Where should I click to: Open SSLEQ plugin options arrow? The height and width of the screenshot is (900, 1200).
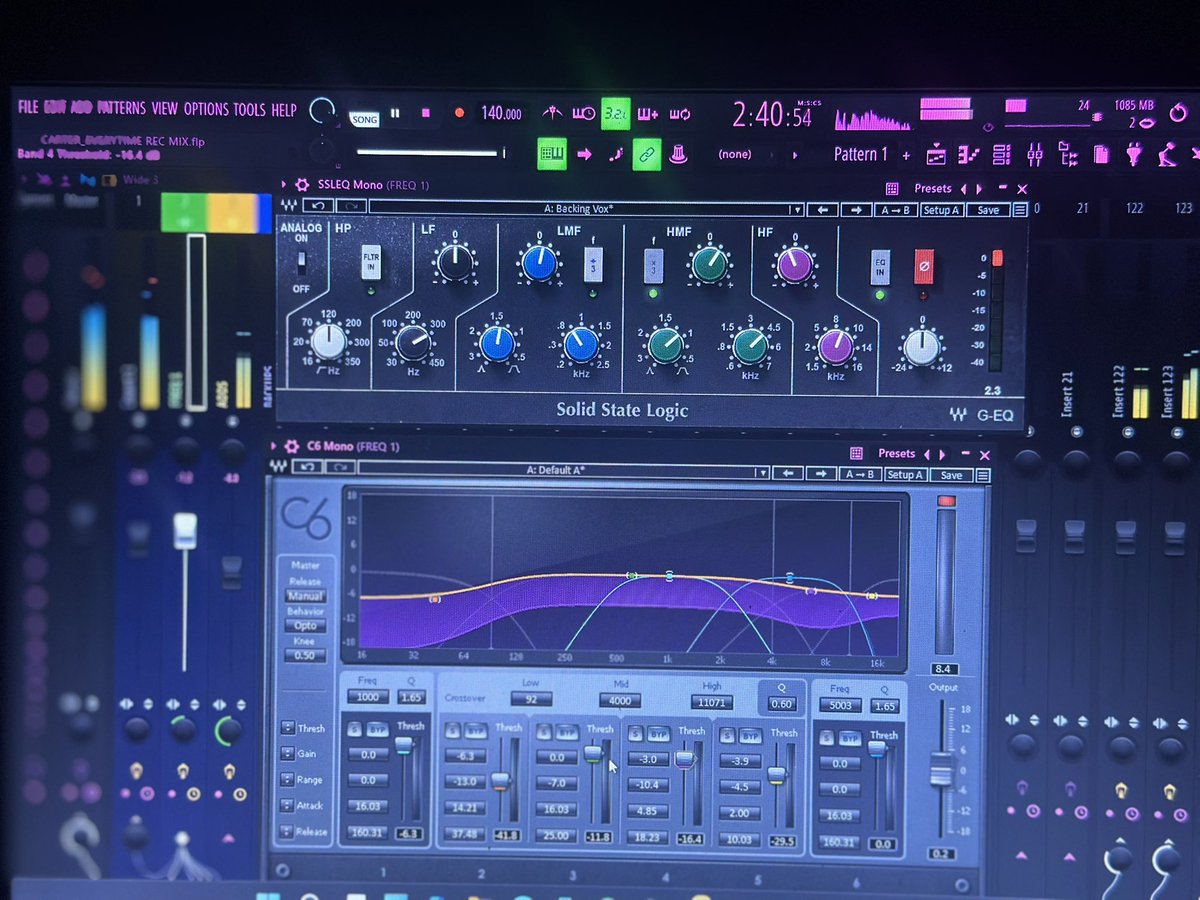283,184
